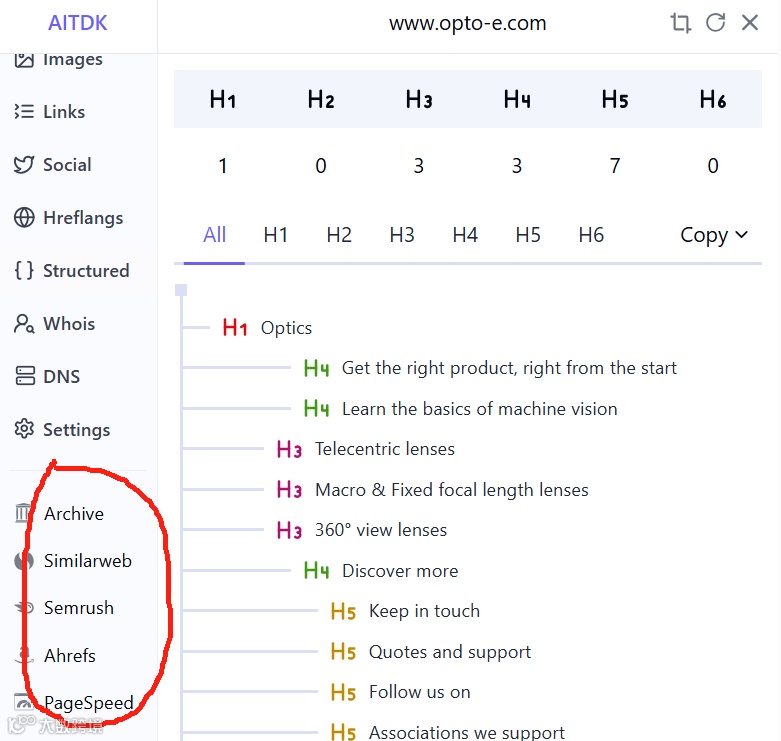
Task: Click the Telecentric lenses H3 heading
Action: [x=385, y=449]
